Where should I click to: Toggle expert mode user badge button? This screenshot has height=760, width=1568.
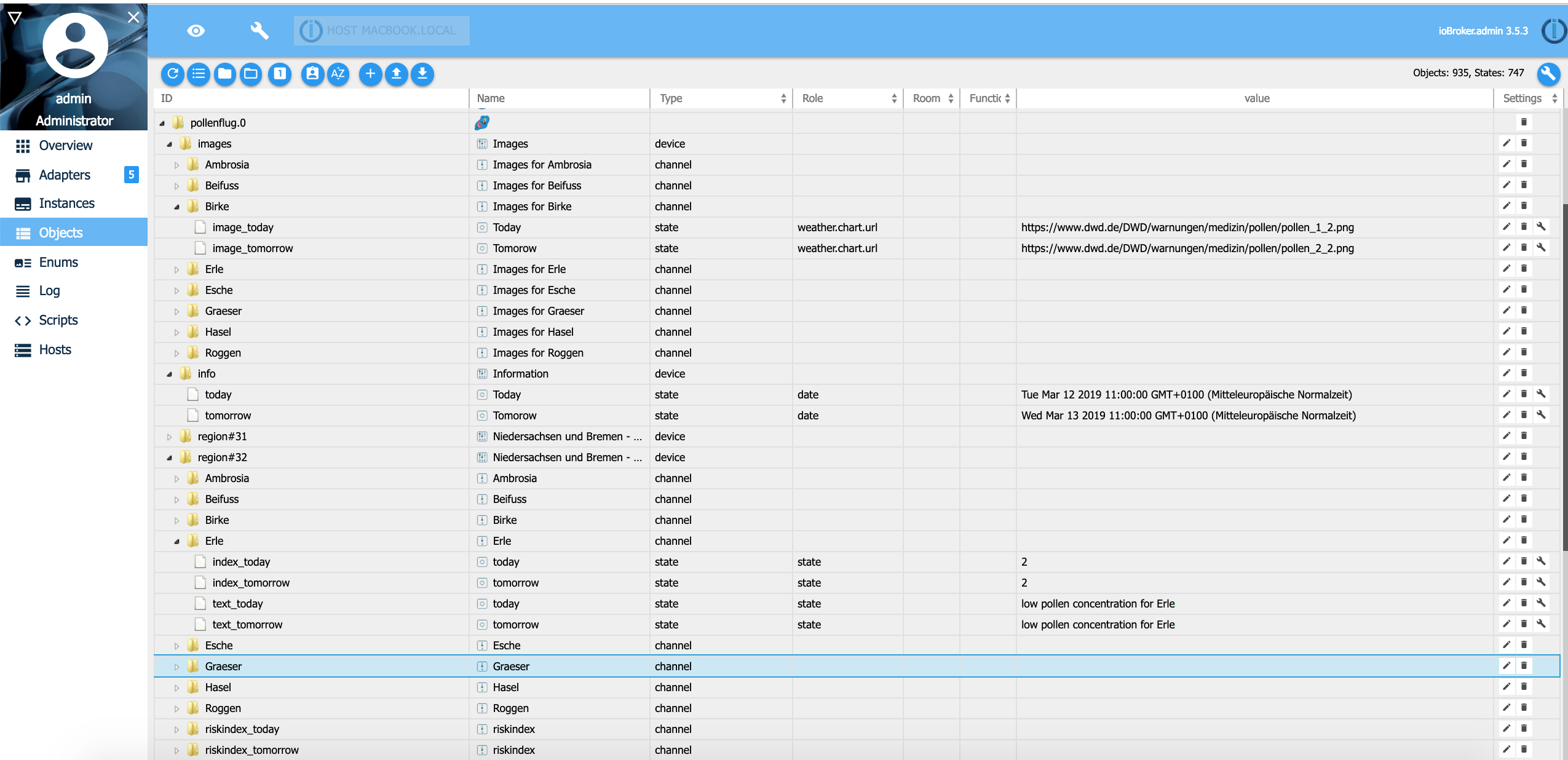312,74
